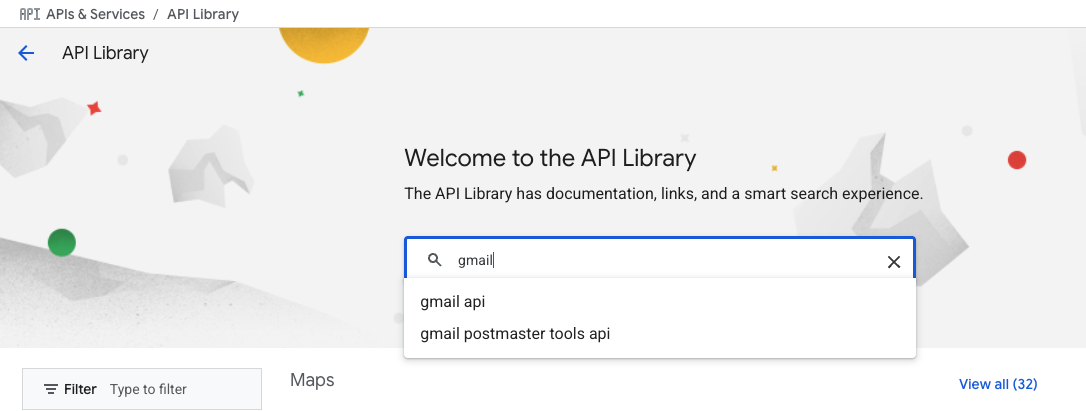Open APIs & Services breadcrumb
1086x411 pixels.
coord(95,14)
